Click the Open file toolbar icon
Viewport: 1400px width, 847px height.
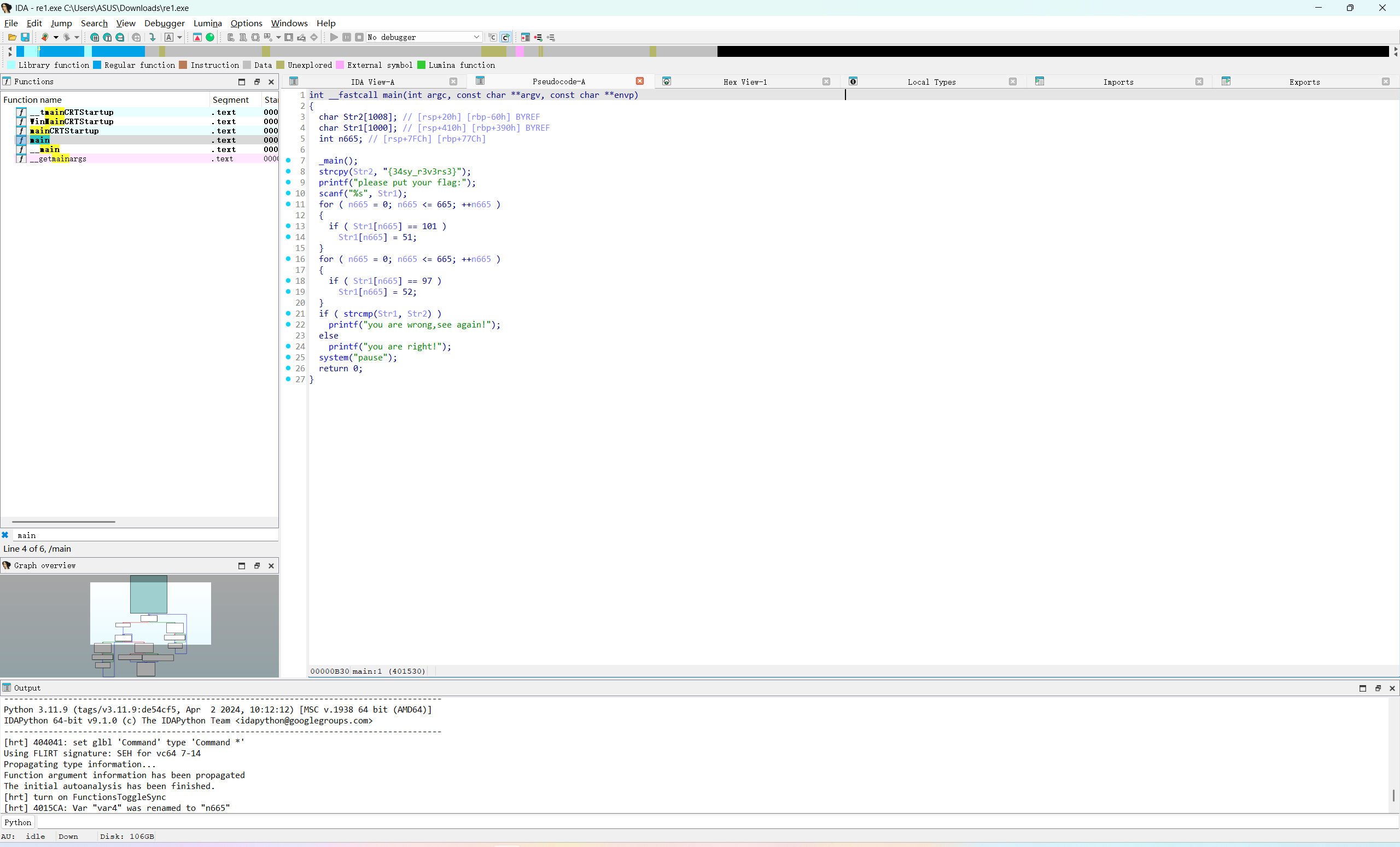click(12, 38)
